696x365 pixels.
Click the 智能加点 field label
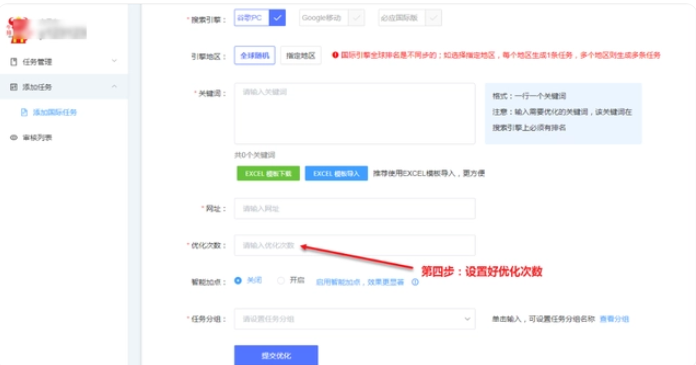(209, 282)
